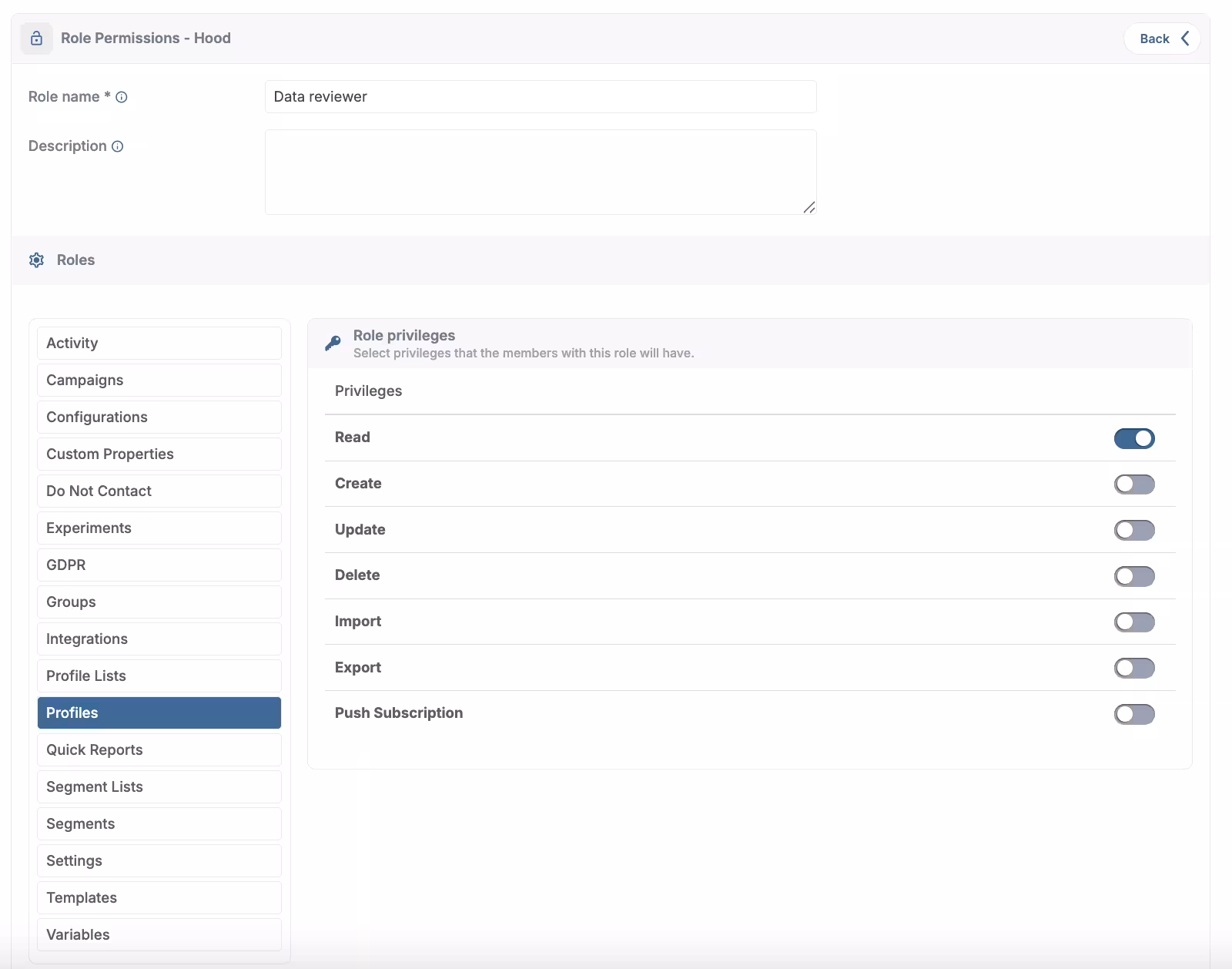The image size is (1232, 969).
Task: Click the info icon next to Role name
Action: [x=122, y=97]
